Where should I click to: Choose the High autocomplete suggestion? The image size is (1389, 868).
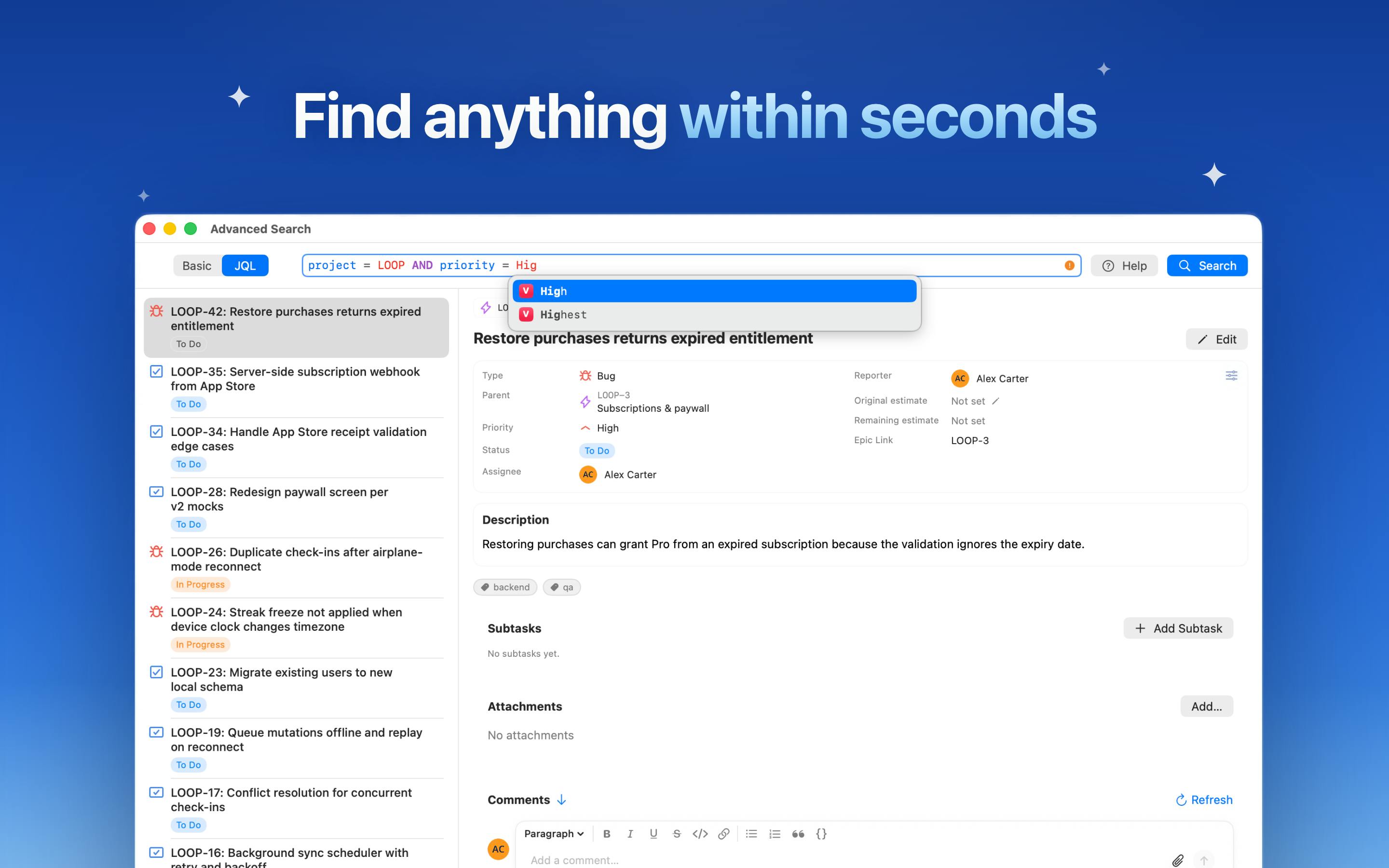coord(714,291)
